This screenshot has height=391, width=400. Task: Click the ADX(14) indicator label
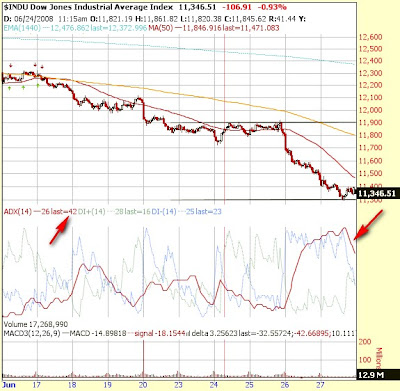point(18,211)
